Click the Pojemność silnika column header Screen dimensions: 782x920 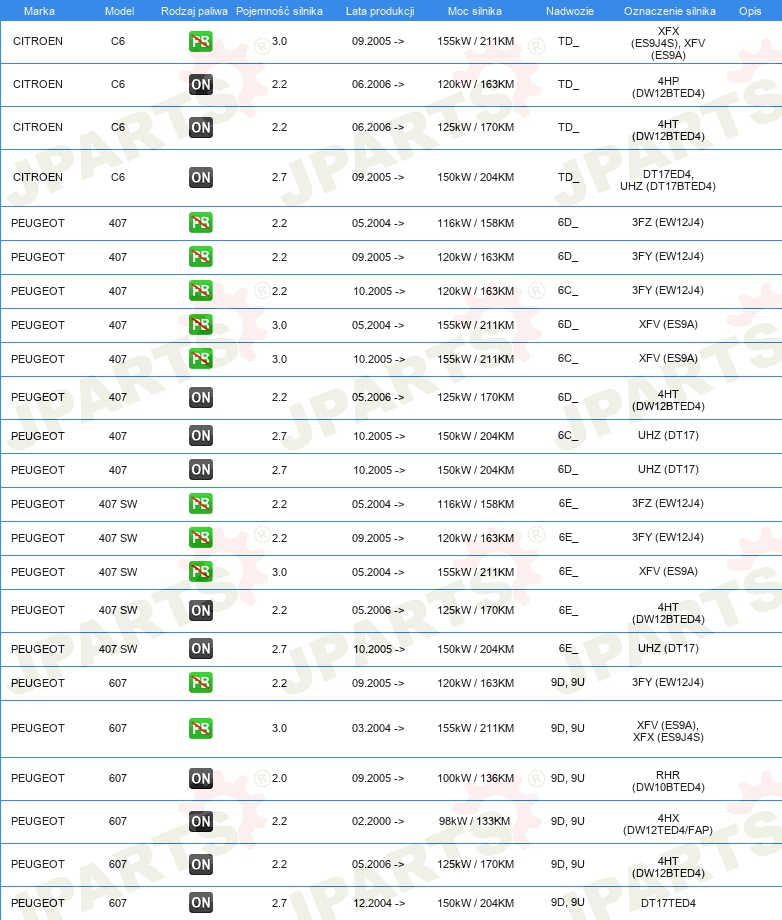pyautogui.click(x=279, y=11)
